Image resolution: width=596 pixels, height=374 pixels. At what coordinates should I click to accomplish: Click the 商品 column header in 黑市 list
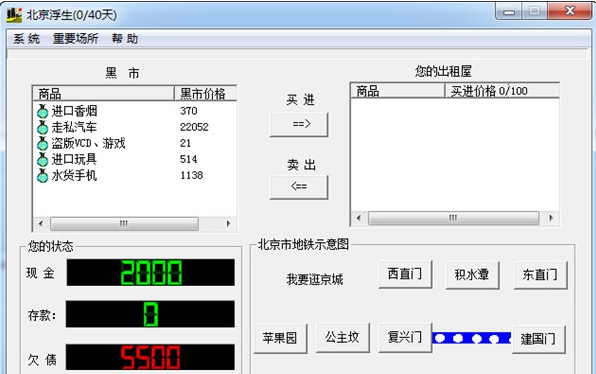point(103,94)
